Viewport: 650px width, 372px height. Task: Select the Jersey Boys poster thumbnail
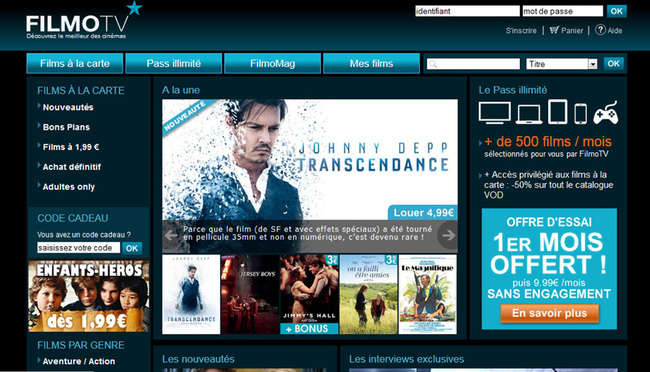tap(250, 294)
